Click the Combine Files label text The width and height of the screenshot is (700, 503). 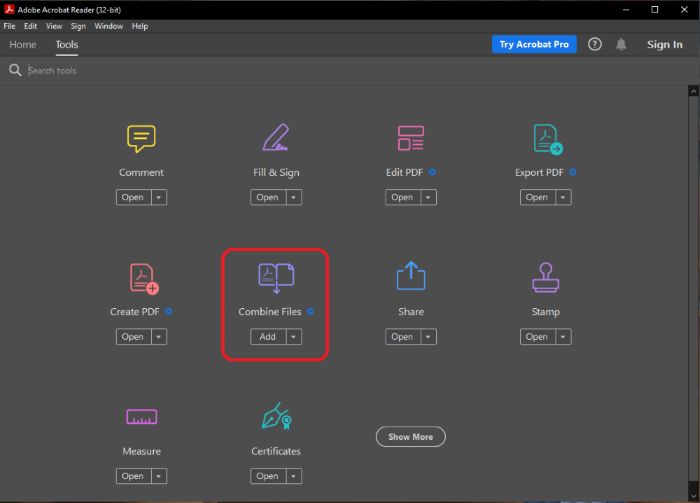[x=270, y=312]
